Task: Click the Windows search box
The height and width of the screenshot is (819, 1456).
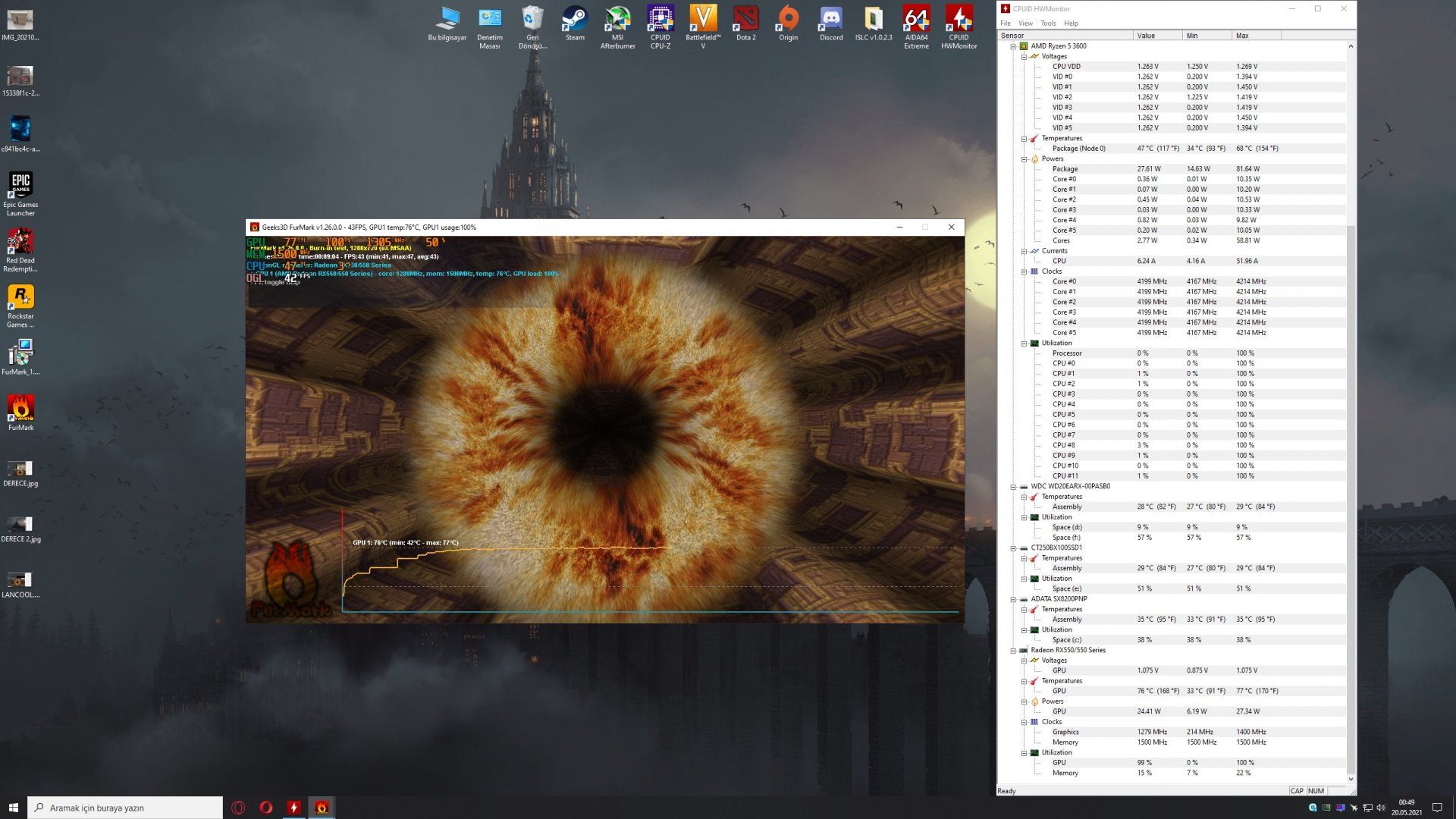Action: [126, 808]
